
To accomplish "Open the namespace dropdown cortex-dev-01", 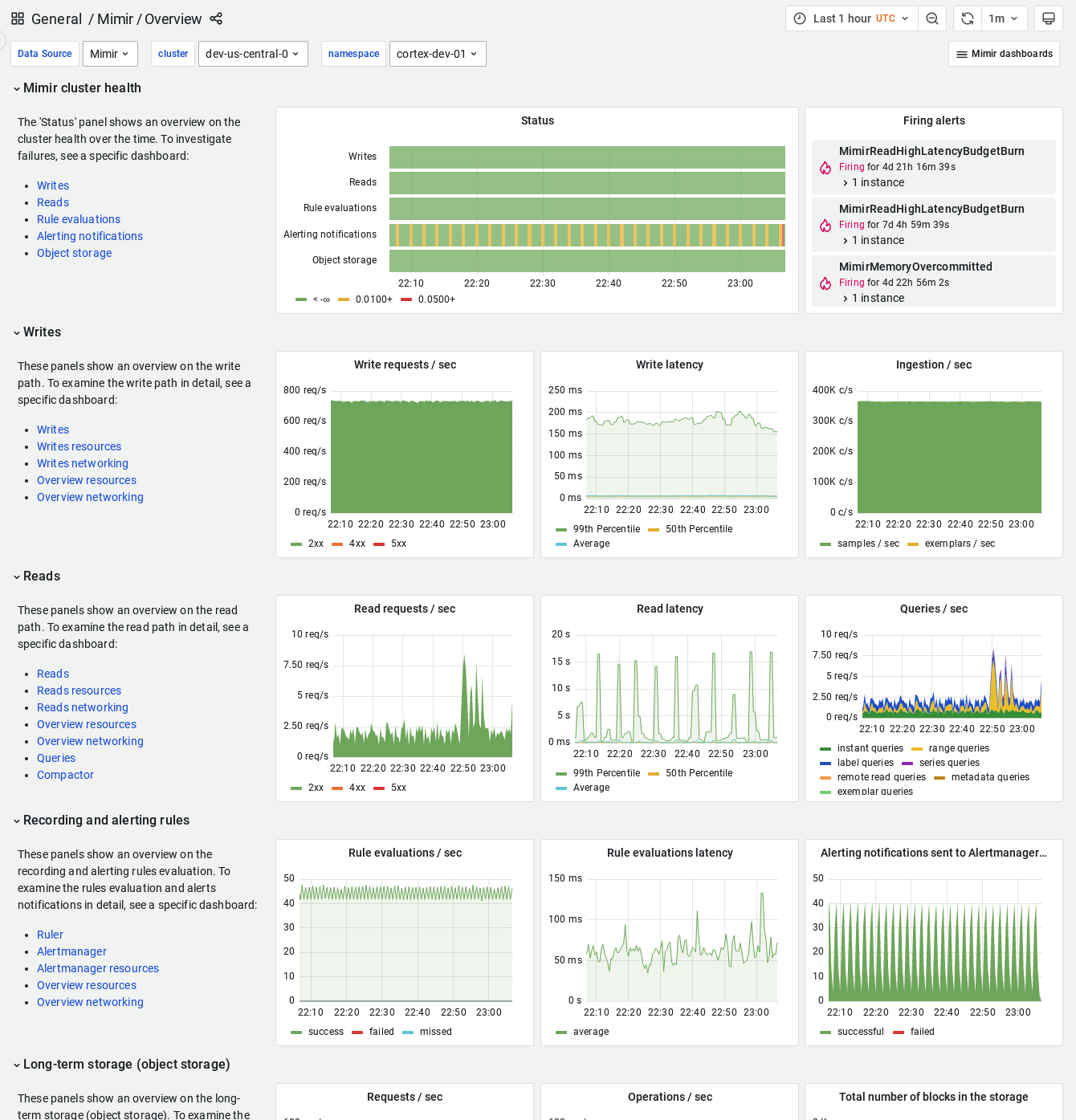I will 438,54.
